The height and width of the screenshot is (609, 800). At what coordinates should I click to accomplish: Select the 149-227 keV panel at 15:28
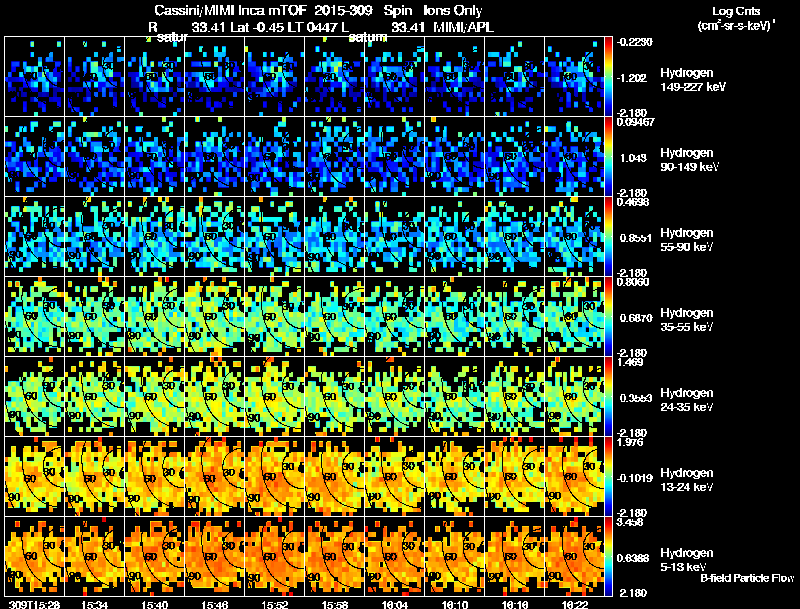35,77
